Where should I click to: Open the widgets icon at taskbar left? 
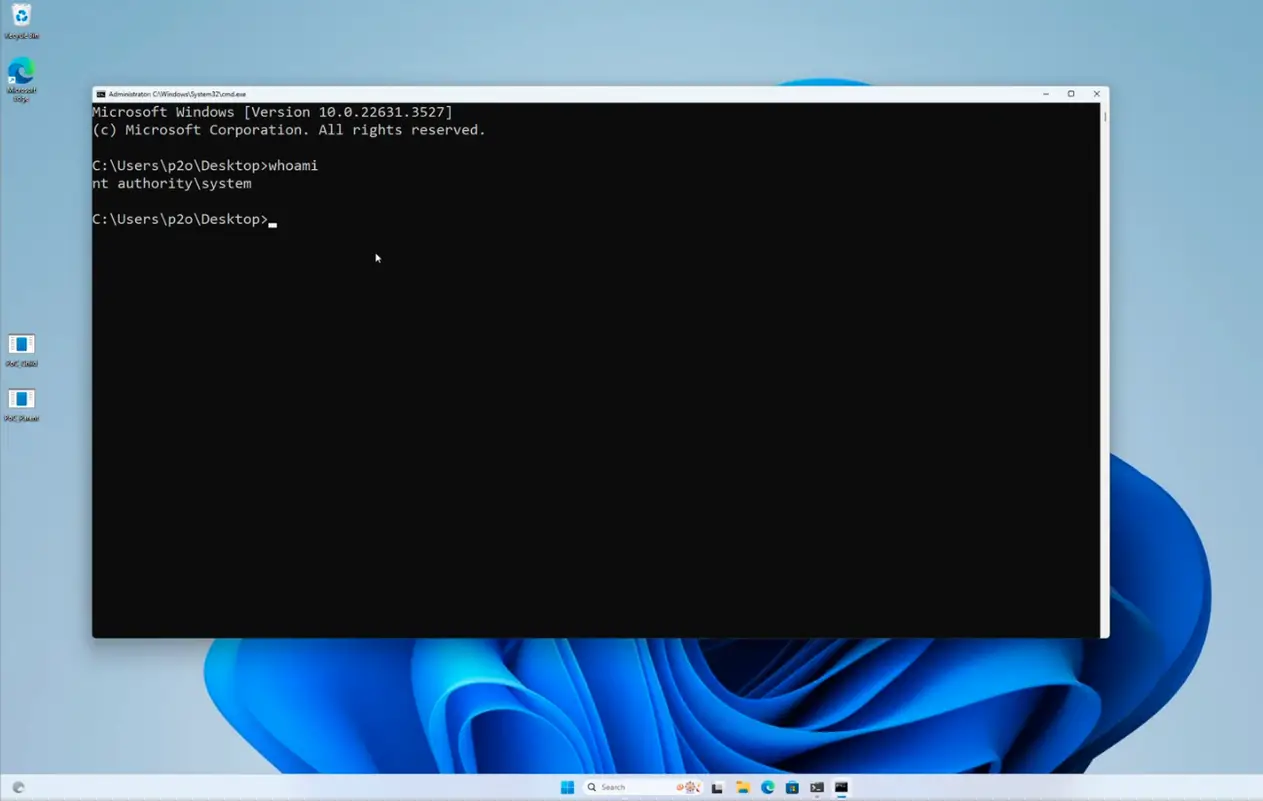pyautogui.click(x=18, y=788)
